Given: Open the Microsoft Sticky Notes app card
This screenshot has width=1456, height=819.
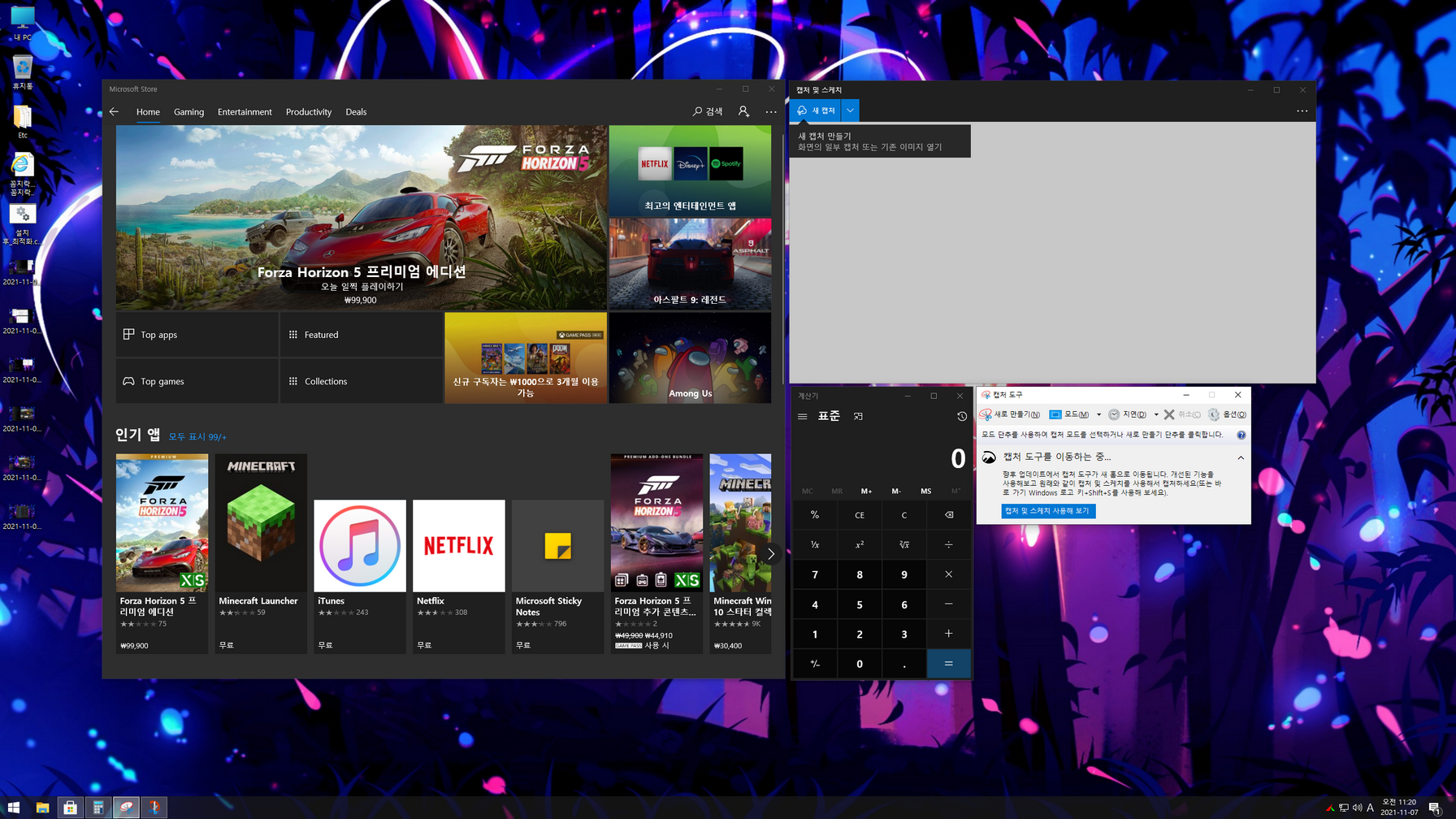Looking at the screenshot, I should click(x=557, y=576).
